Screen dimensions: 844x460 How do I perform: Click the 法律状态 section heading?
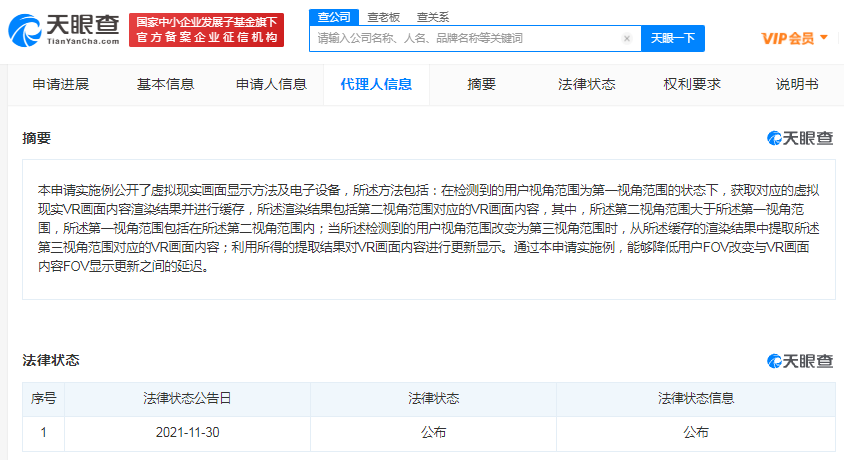51,360
